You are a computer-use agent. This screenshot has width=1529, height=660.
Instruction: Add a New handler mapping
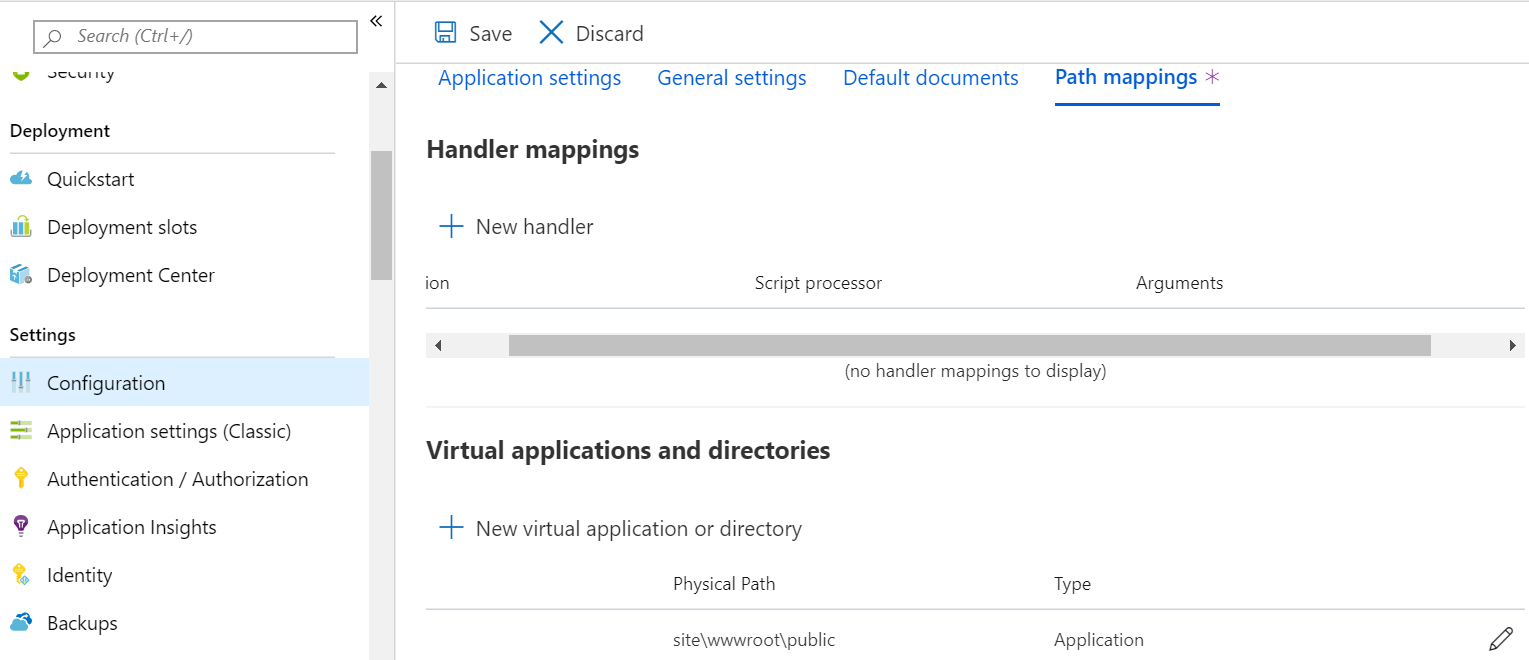[x=516, y=227]
